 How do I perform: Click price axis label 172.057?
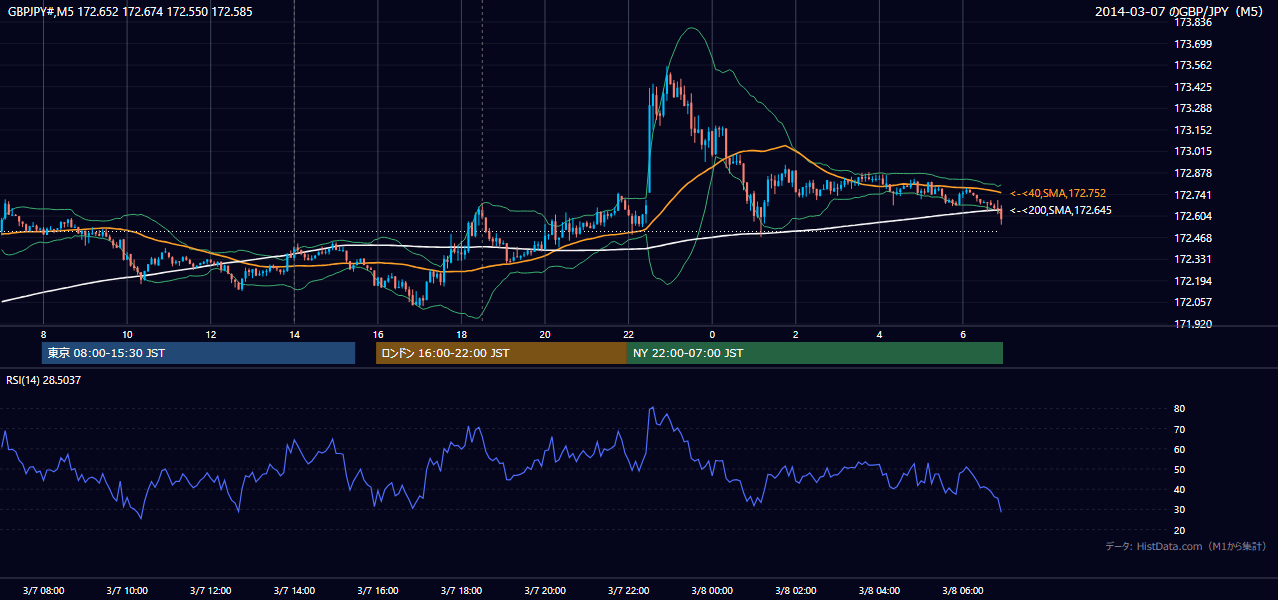click(1193, 302)
